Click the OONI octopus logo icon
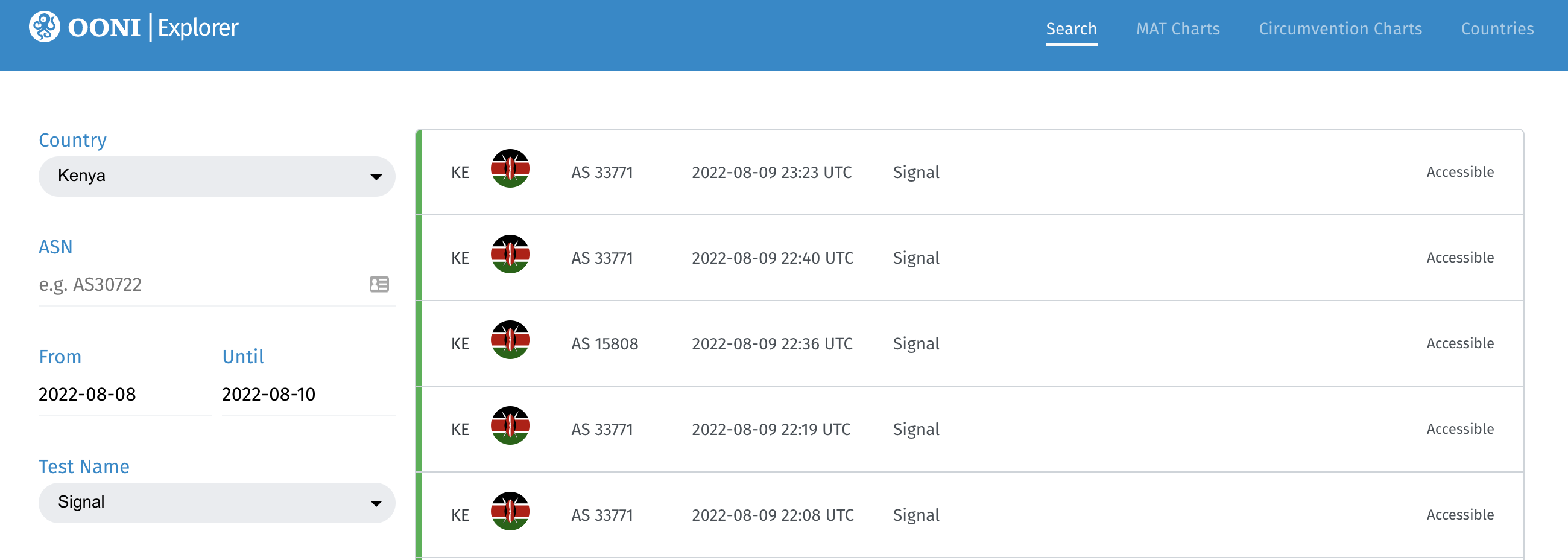This screenshot has width=1568, height=560. click(x=45, y=27)
